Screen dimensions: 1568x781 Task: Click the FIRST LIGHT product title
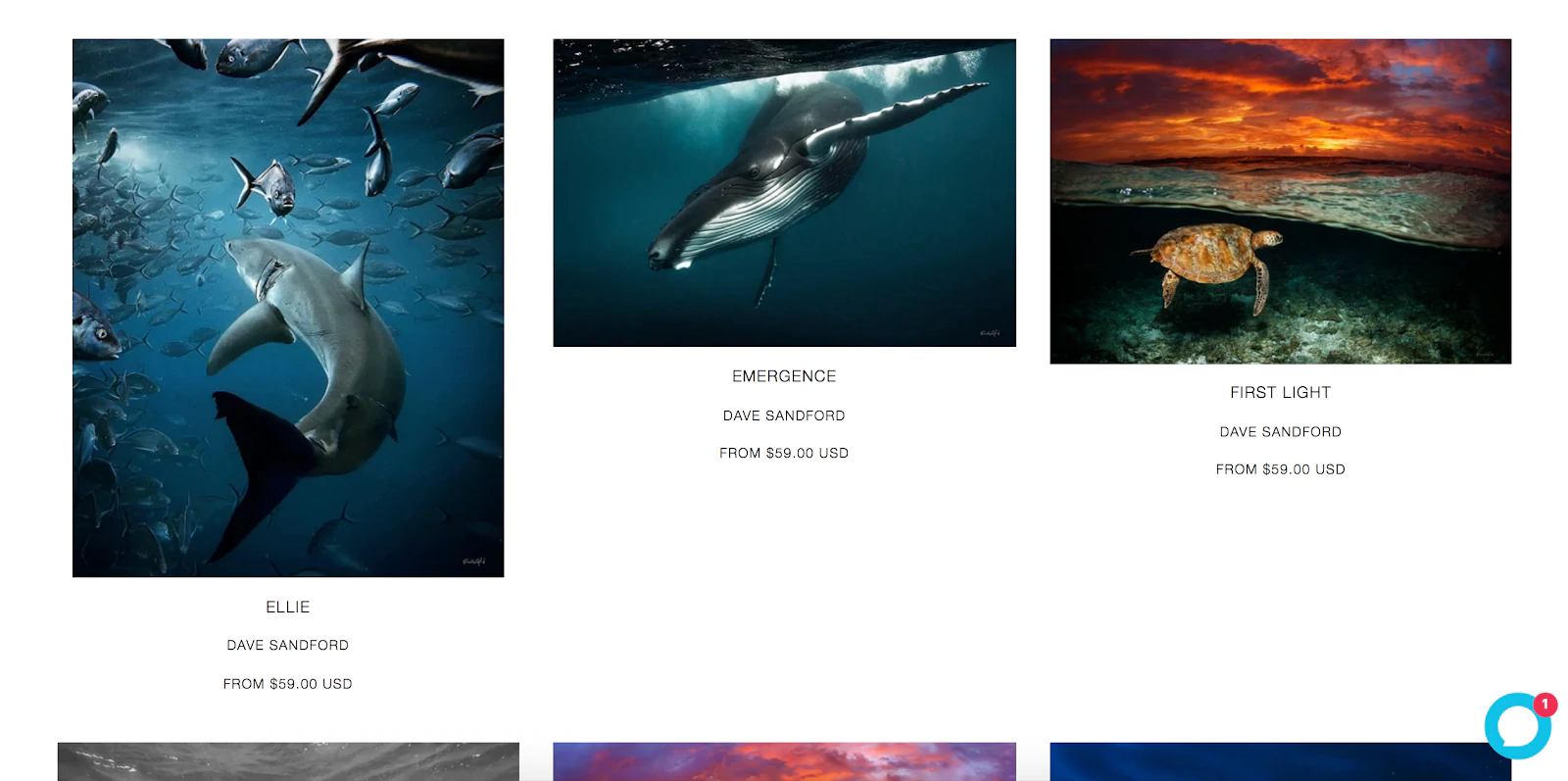tap(1280, 393)
